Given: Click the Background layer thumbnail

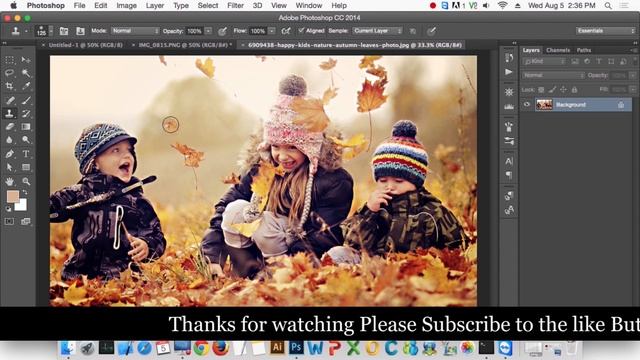Looking at the screenshot, I should [x=544, y=104].
